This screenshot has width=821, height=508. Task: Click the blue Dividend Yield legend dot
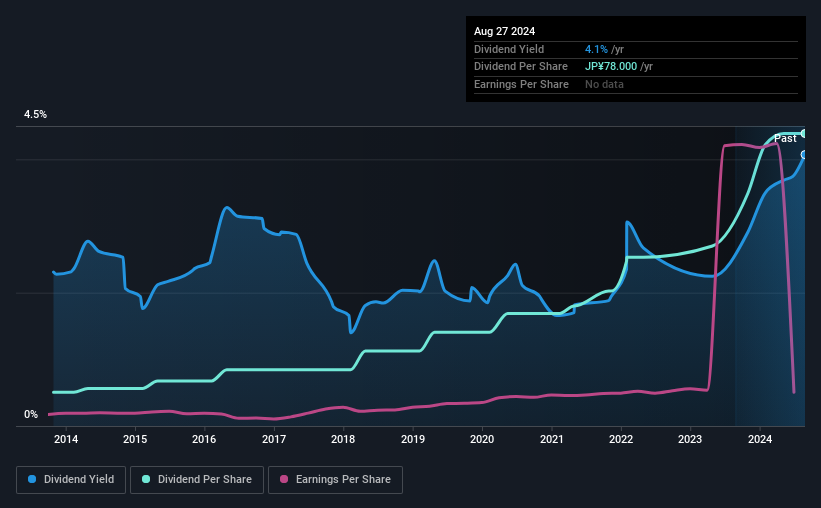point(32,479)
